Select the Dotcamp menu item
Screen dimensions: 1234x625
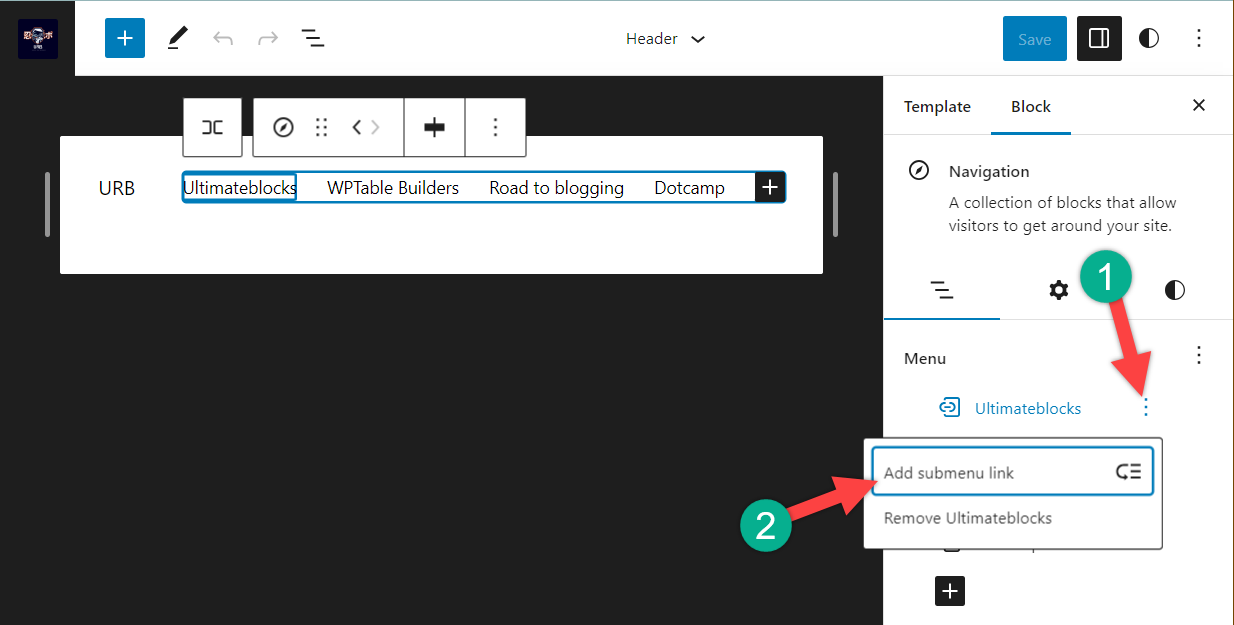[x=689, y=188]
